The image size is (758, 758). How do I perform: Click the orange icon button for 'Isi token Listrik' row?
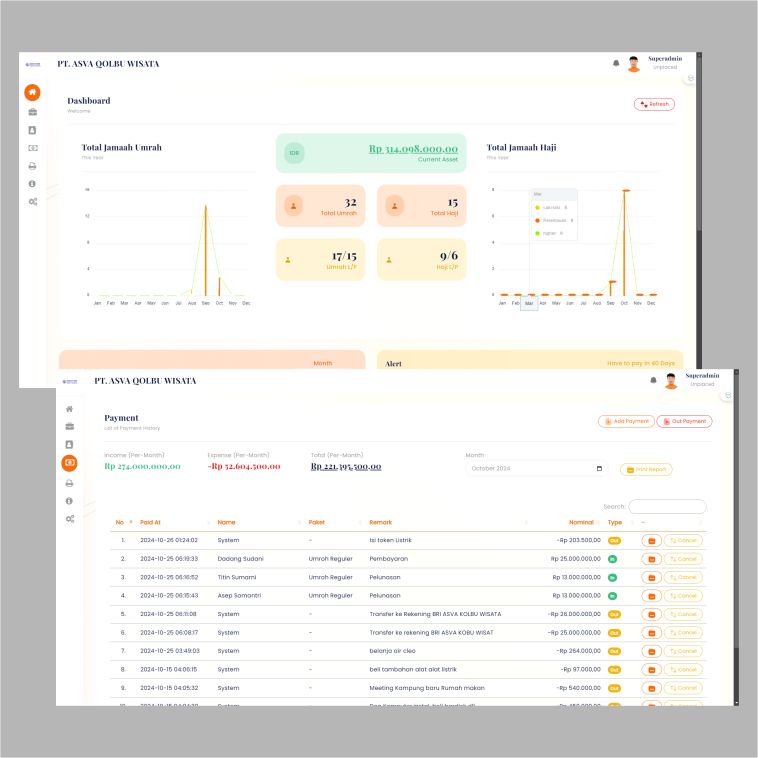(x=651, y=541)
